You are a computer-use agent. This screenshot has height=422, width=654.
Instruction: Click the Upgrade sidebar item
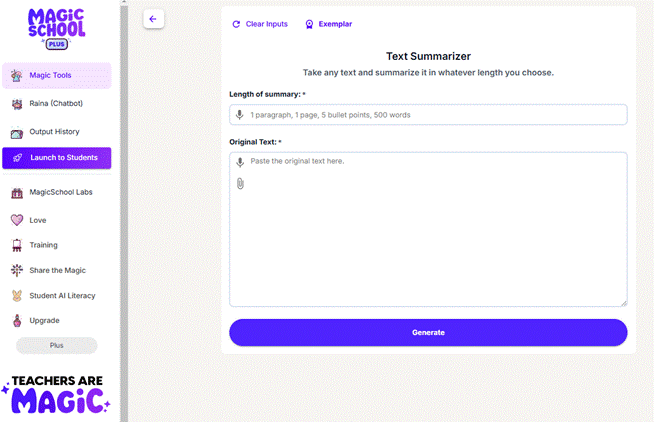pos(45,320)
